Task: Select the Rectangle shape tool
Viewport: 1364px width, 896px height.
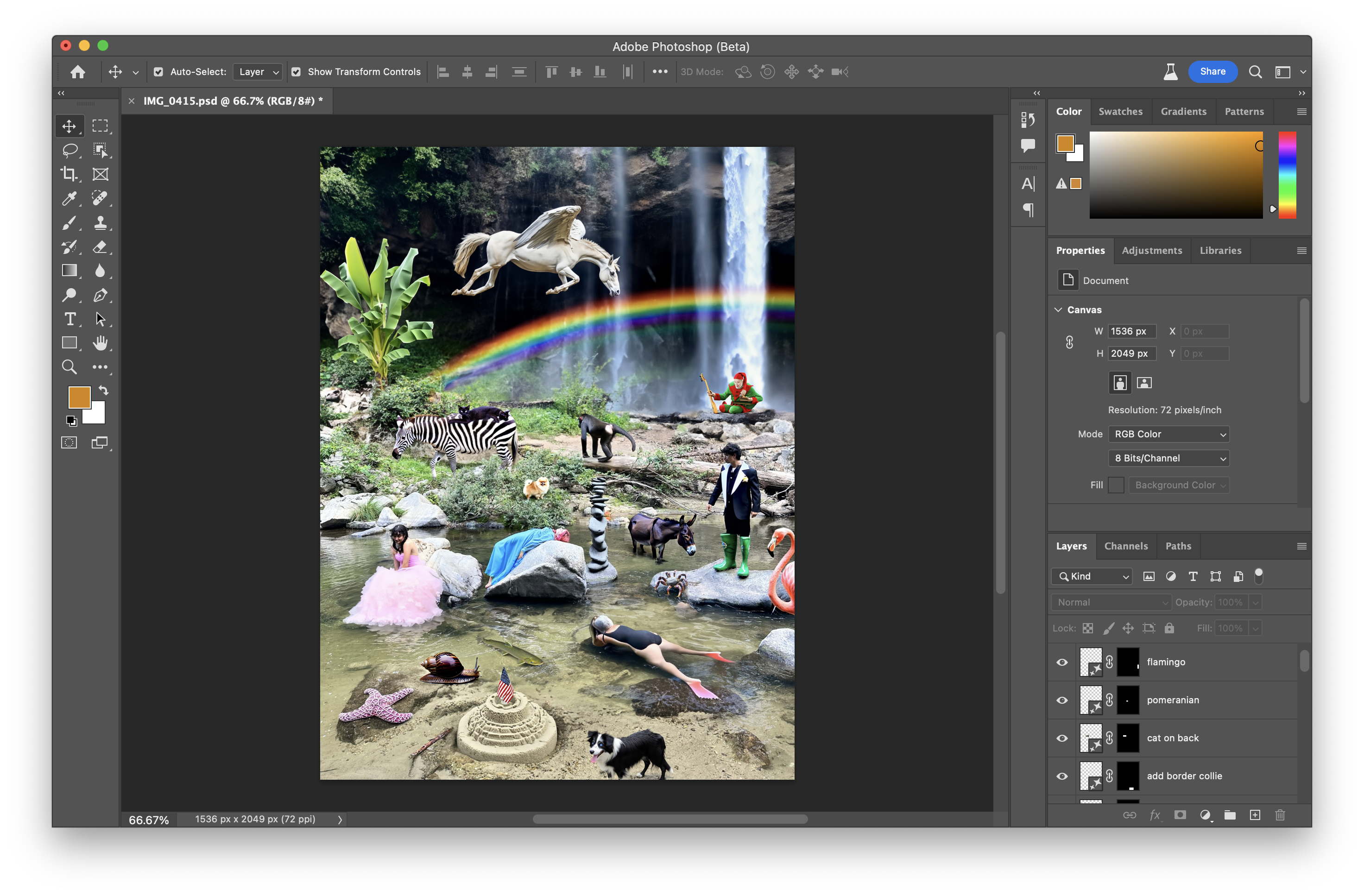Action: pos(69,343)
